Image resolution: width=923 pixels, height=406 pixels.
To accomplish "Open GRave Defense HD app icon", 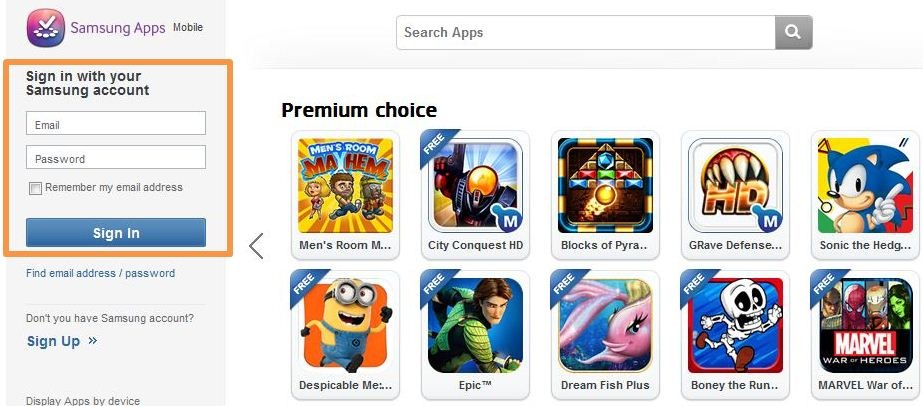I will tap(735, 185).
